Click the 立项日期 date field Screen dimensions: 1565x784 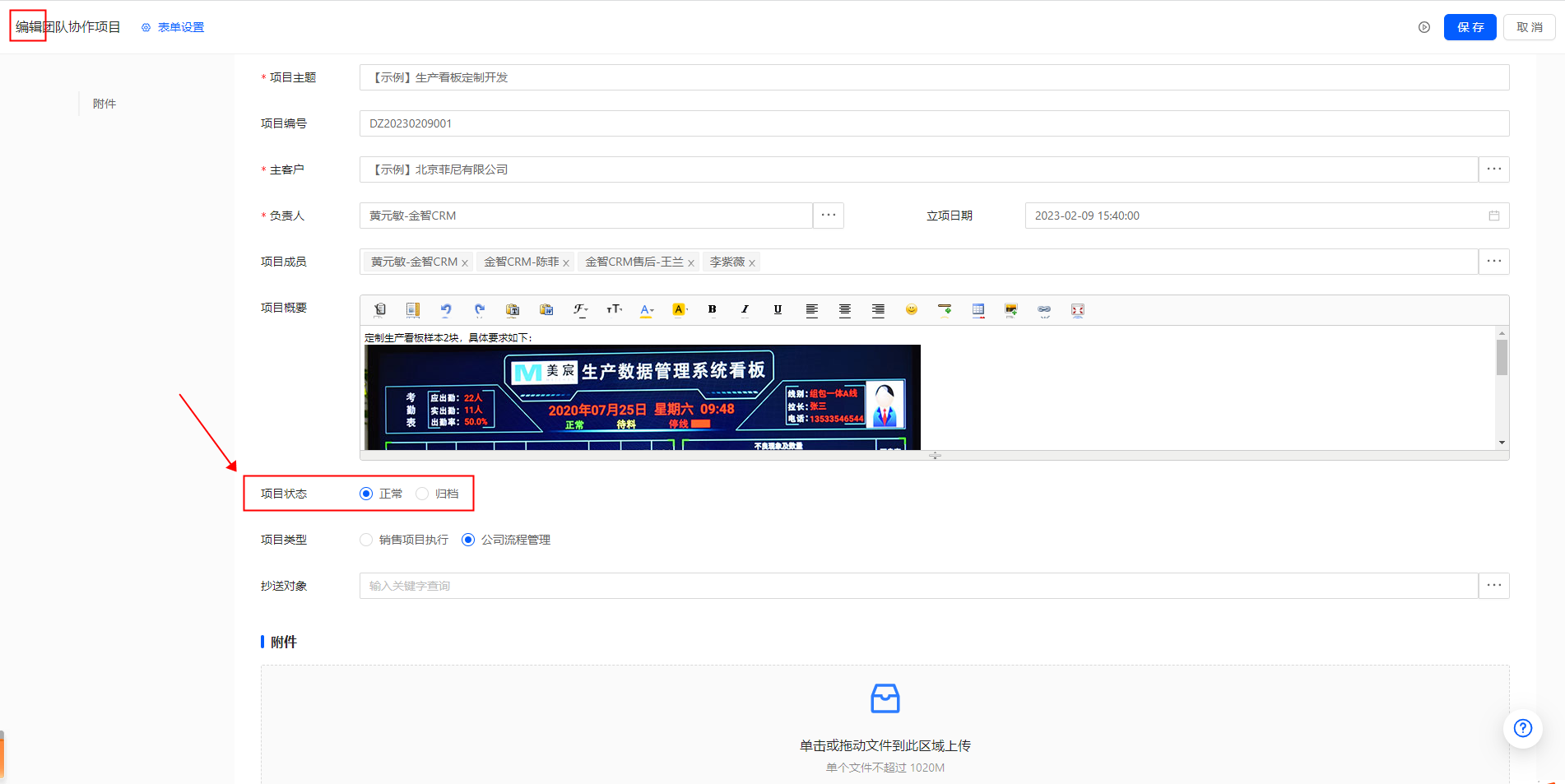coord(1267,216)
